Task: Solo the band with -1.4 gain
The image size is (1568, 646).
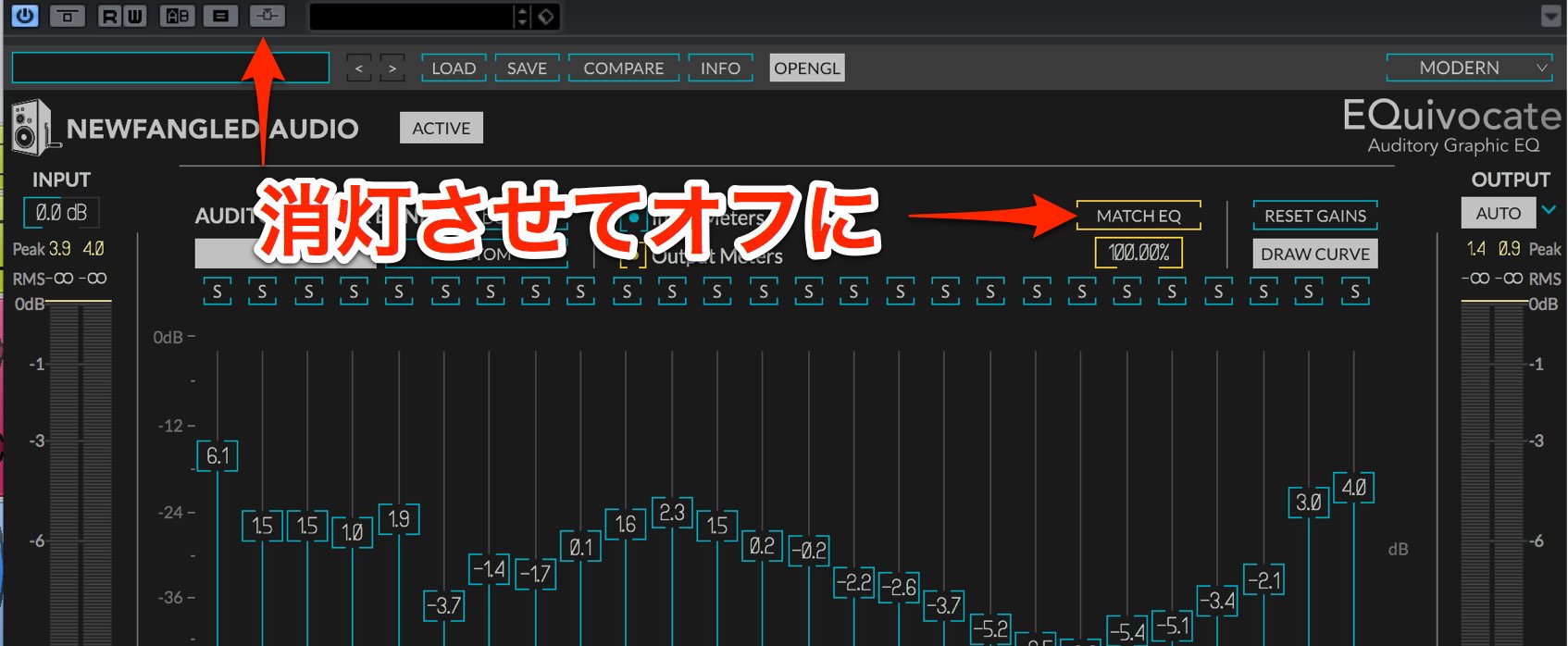Action: 491,292
